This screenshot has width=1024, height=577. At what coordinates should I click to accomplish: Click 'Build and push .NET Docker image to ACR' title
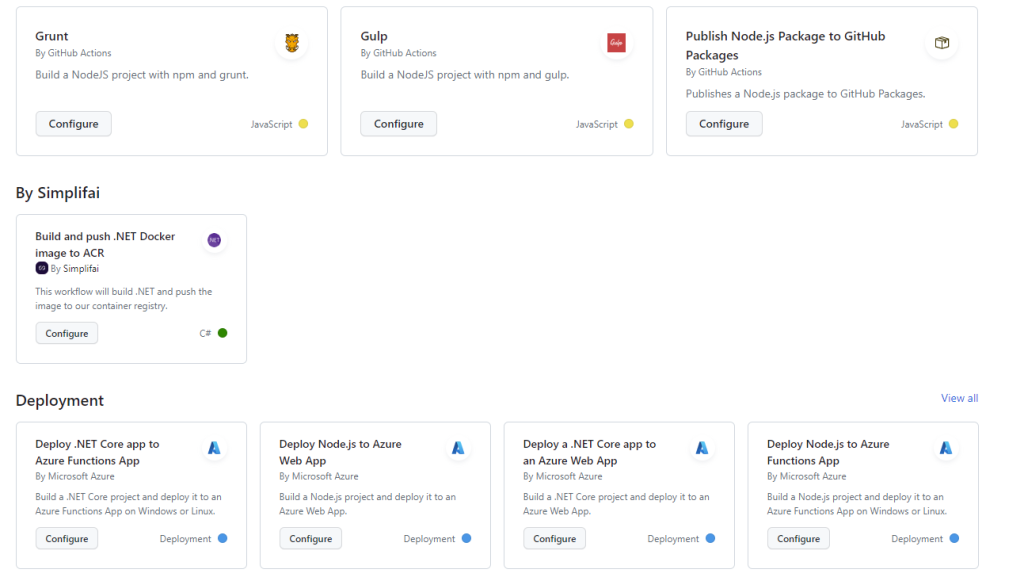105,245
